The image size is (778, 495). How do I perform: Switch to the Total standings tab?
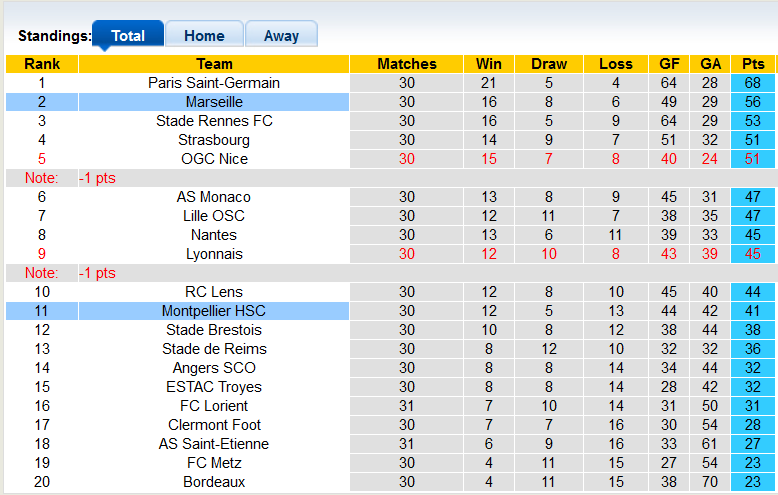(127, 35)
